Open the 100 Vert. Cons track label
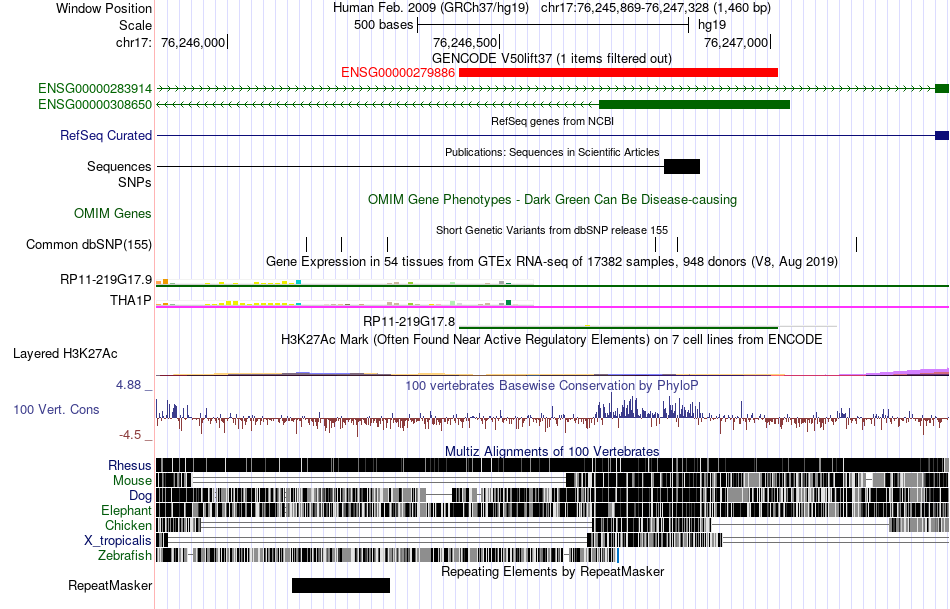 56,410
